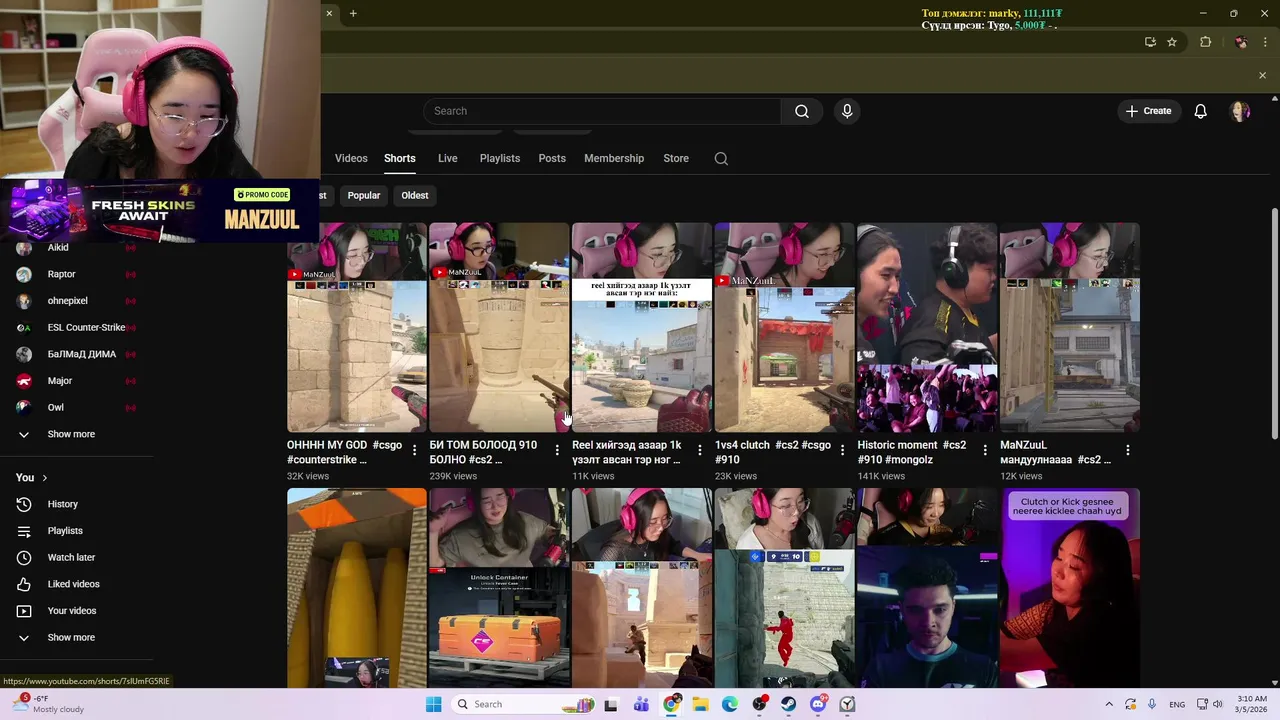Screen dimensions: 1280x720
Task: Activate voice search microphone icon
Action: (x=847, y=111)
